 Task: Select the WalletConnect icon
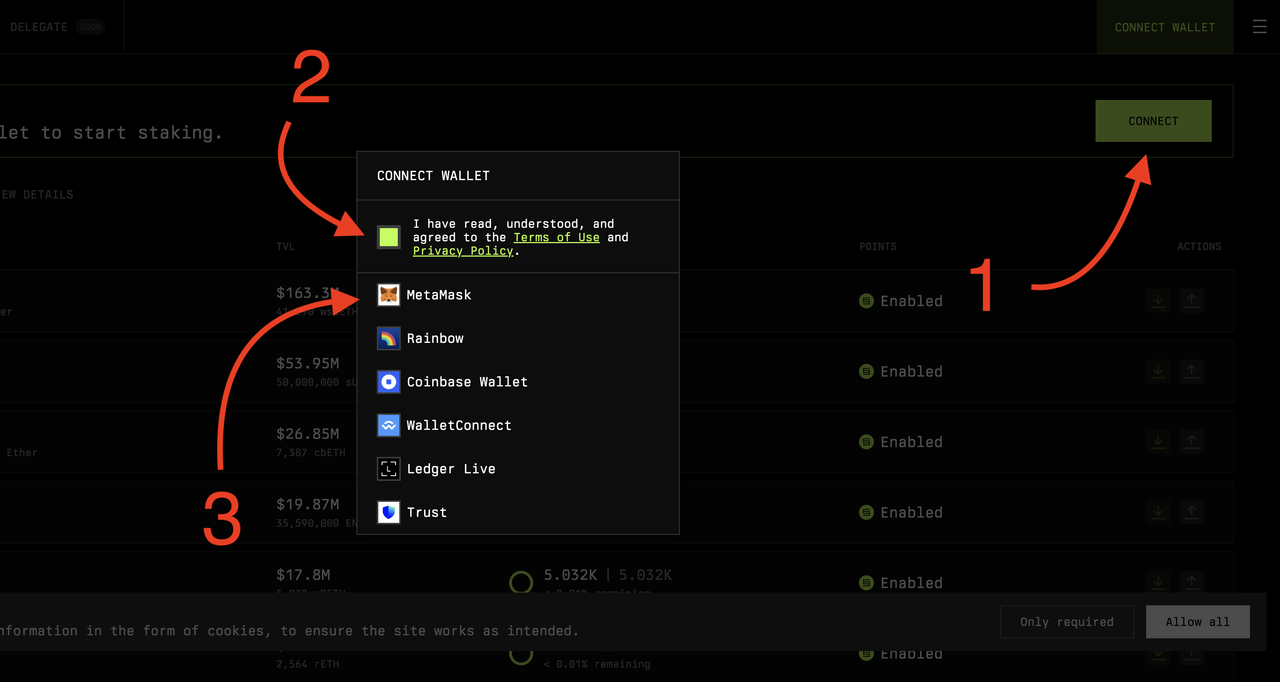point(389,425)
